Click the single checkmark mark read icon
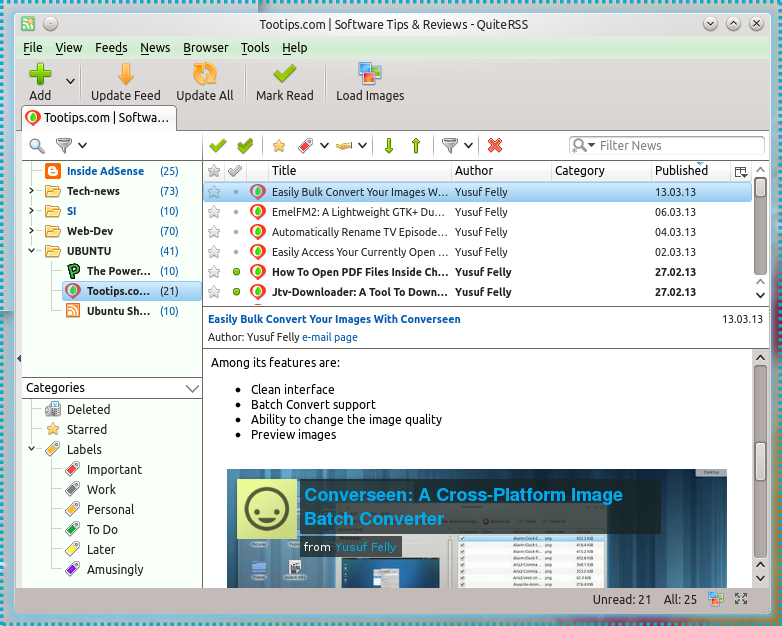 point(218,146)
